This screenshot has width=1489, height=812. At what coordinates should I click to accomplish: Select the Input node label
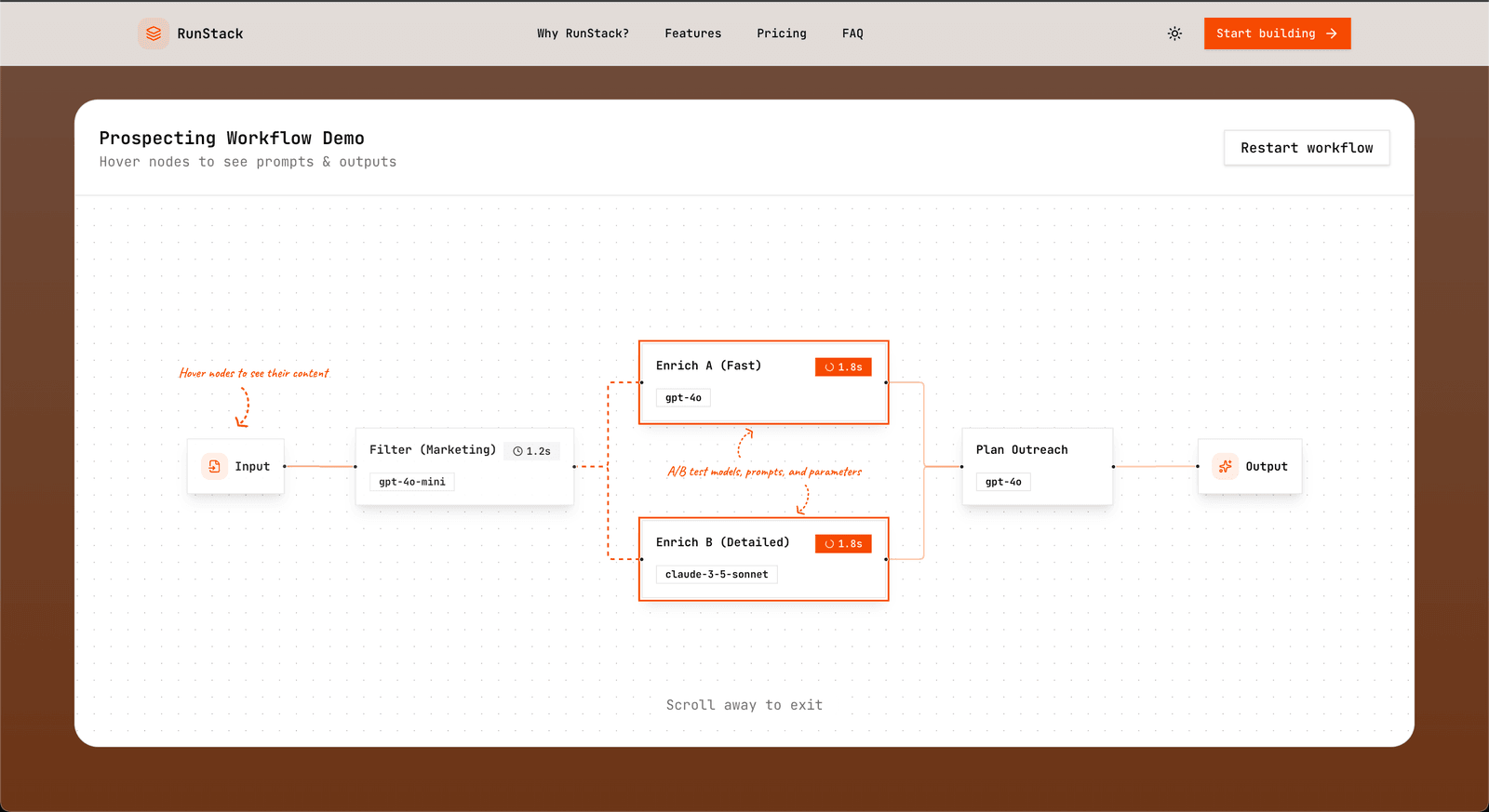point(252,467)
